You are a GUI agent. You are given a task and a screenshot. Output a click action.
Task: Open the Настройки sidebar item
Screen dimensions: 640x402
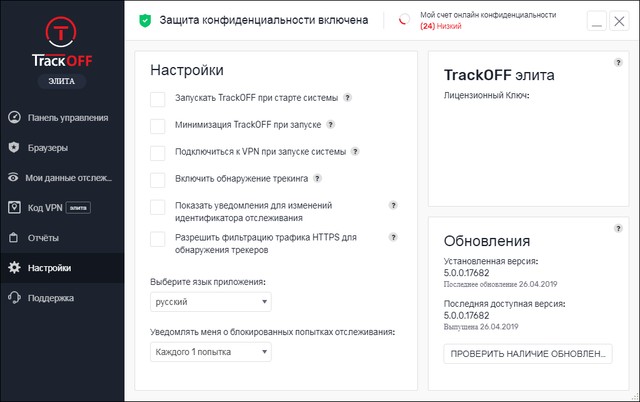[x=50, y=268]
